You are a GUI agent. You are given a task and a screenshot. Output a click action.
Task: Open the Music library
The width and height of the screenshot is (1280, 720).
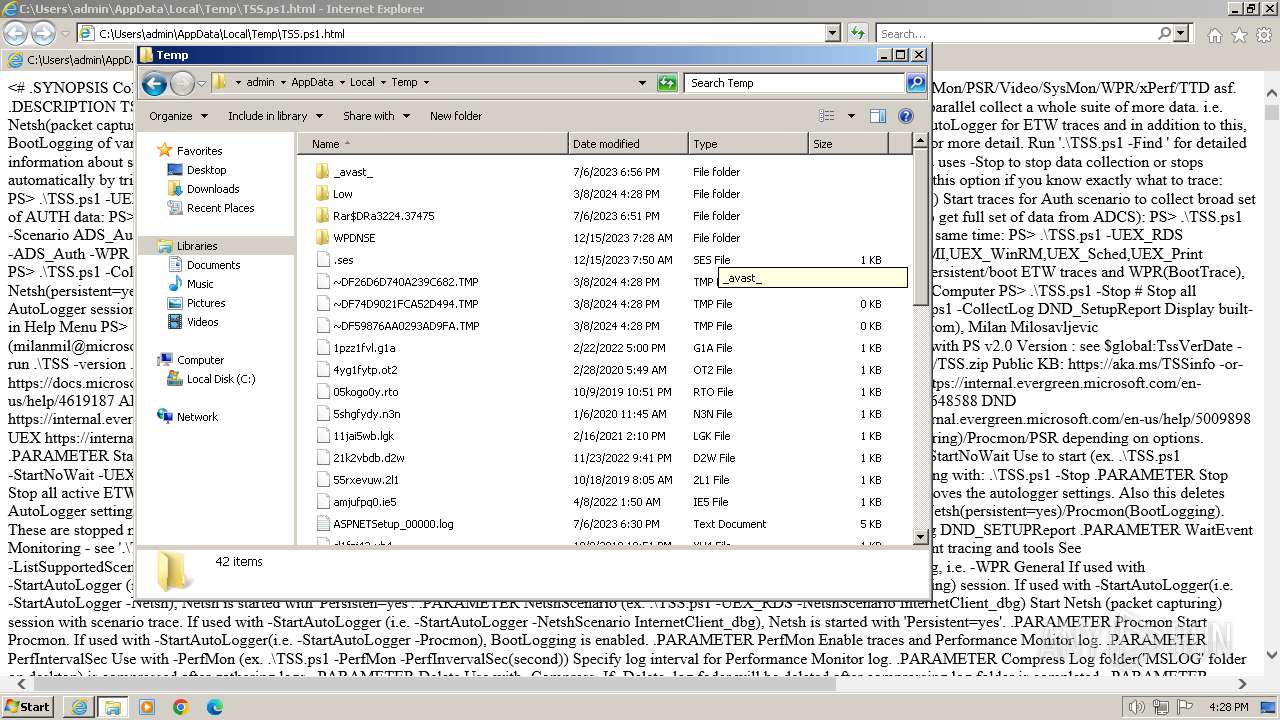click(200, 284)
